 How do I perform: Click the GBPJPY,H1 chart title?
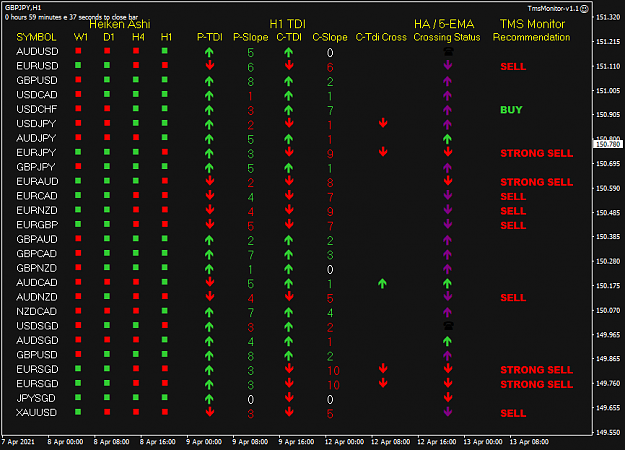(23, 8)
